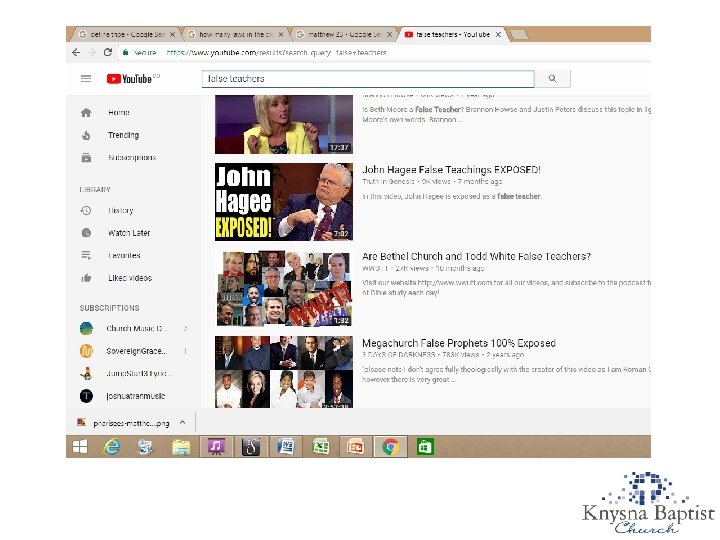Open the JumpStart3 Lyric subscription channel

(139, 373)
